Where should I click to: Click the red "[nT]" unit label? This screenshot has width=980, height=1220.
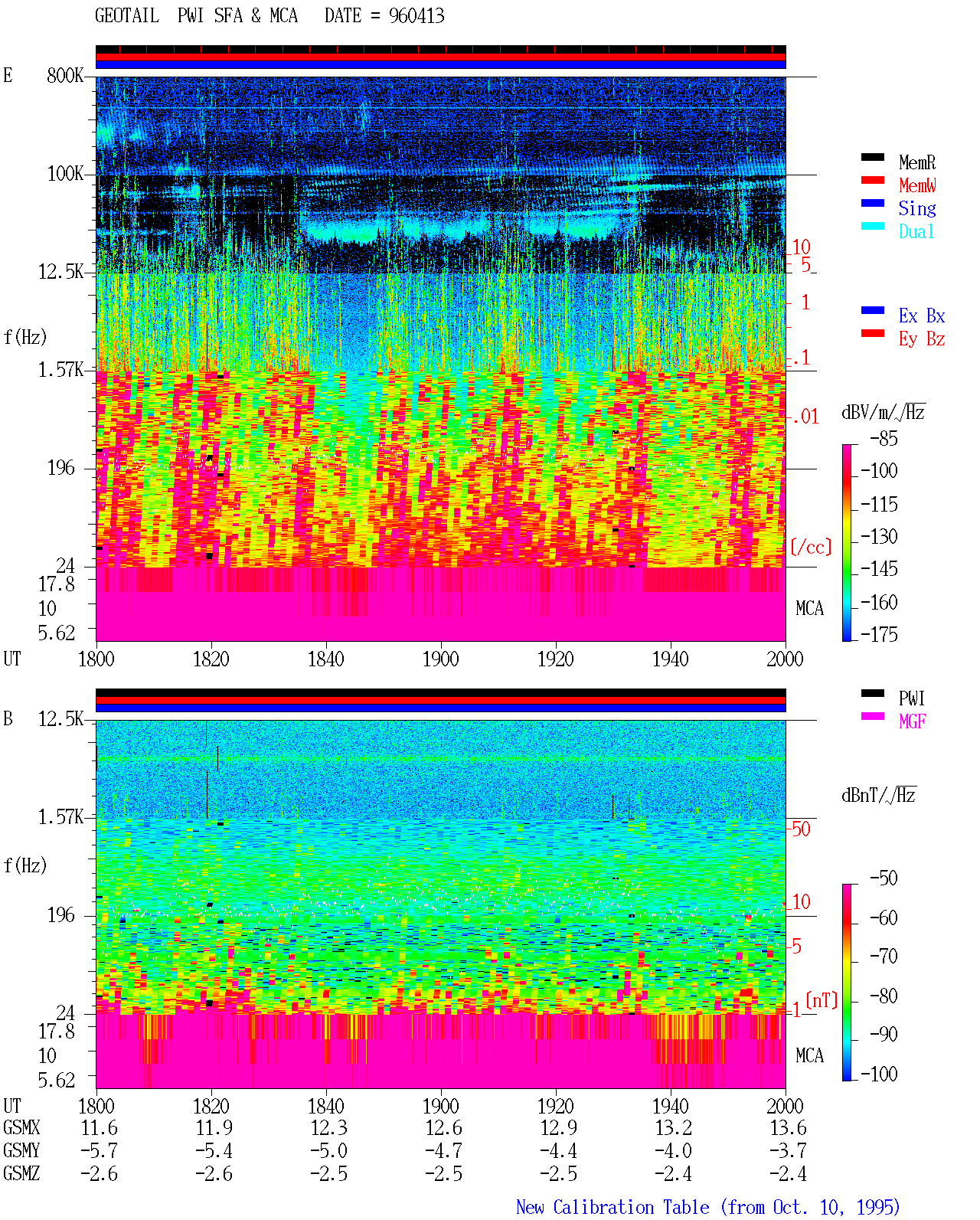822,1000
